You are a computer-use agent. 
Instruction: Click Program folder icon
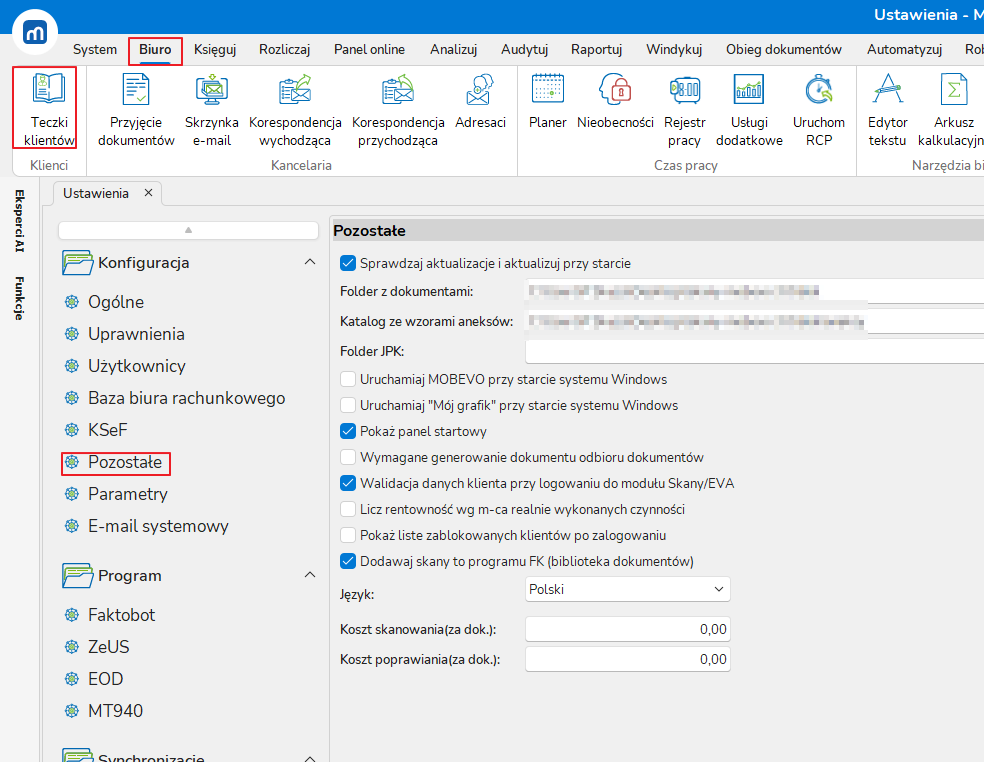(78, 576)
